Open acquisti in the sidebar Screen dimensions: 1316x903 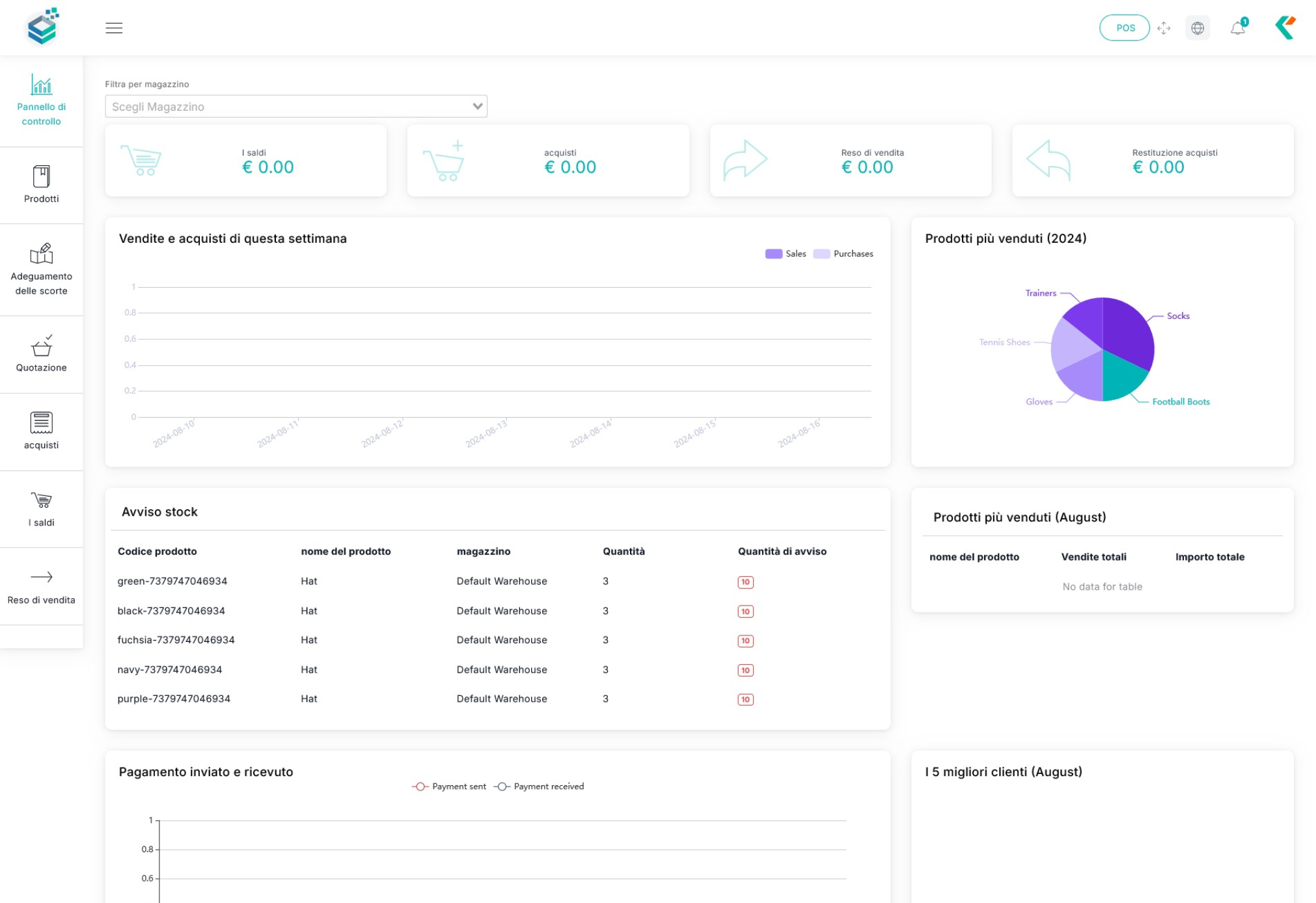coord(42,432)
